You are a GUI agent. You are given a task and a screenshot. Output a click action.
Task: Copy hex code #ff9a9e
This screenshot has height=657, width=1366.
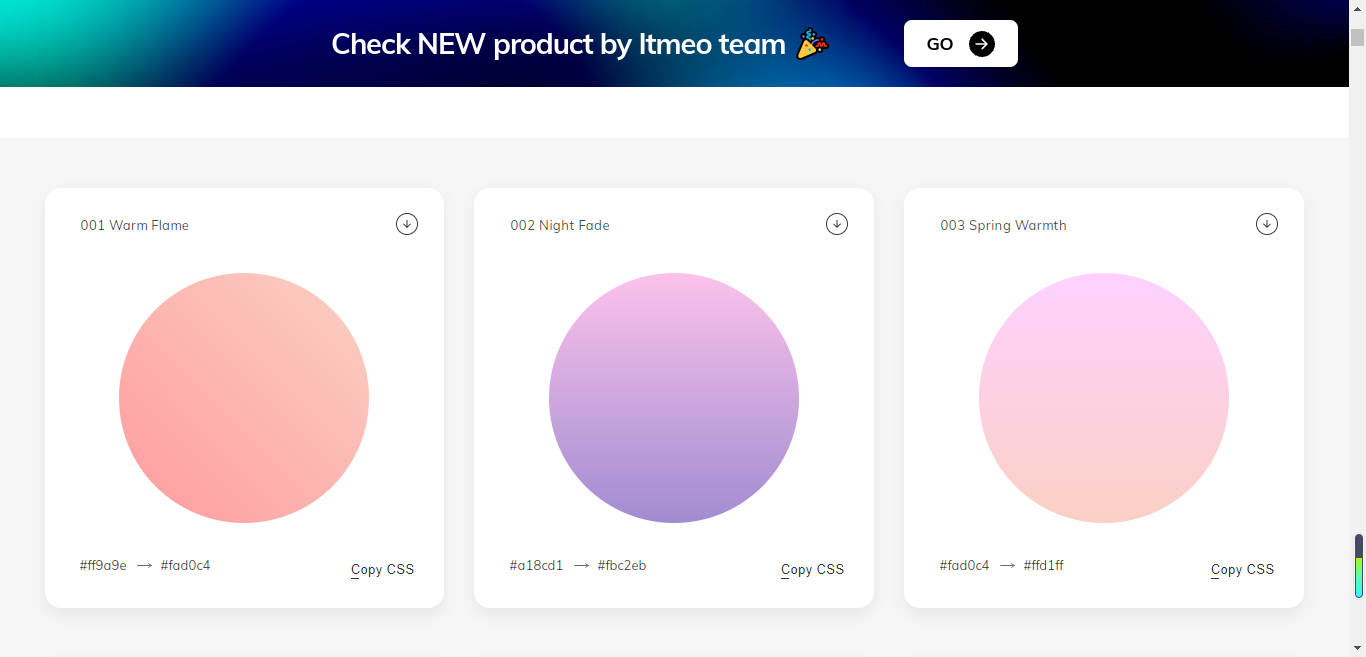[103, 565]
